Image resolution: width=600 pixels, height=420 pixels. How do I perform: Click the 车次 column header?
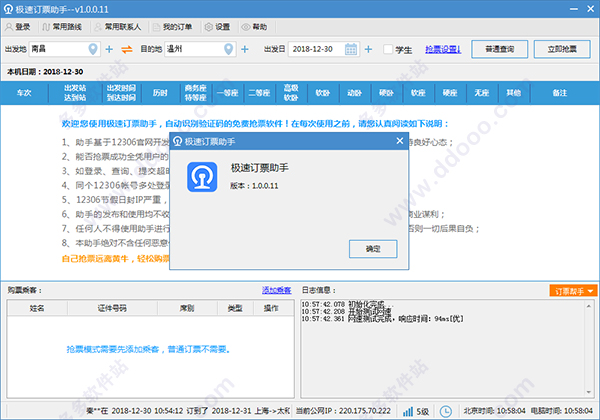(24, 93)
